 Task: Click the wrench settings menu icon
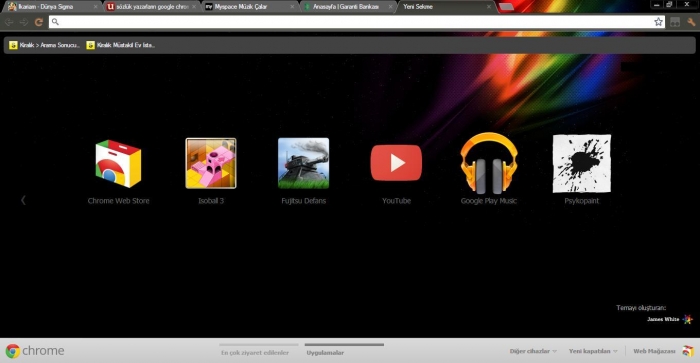[x=692, y=22]
